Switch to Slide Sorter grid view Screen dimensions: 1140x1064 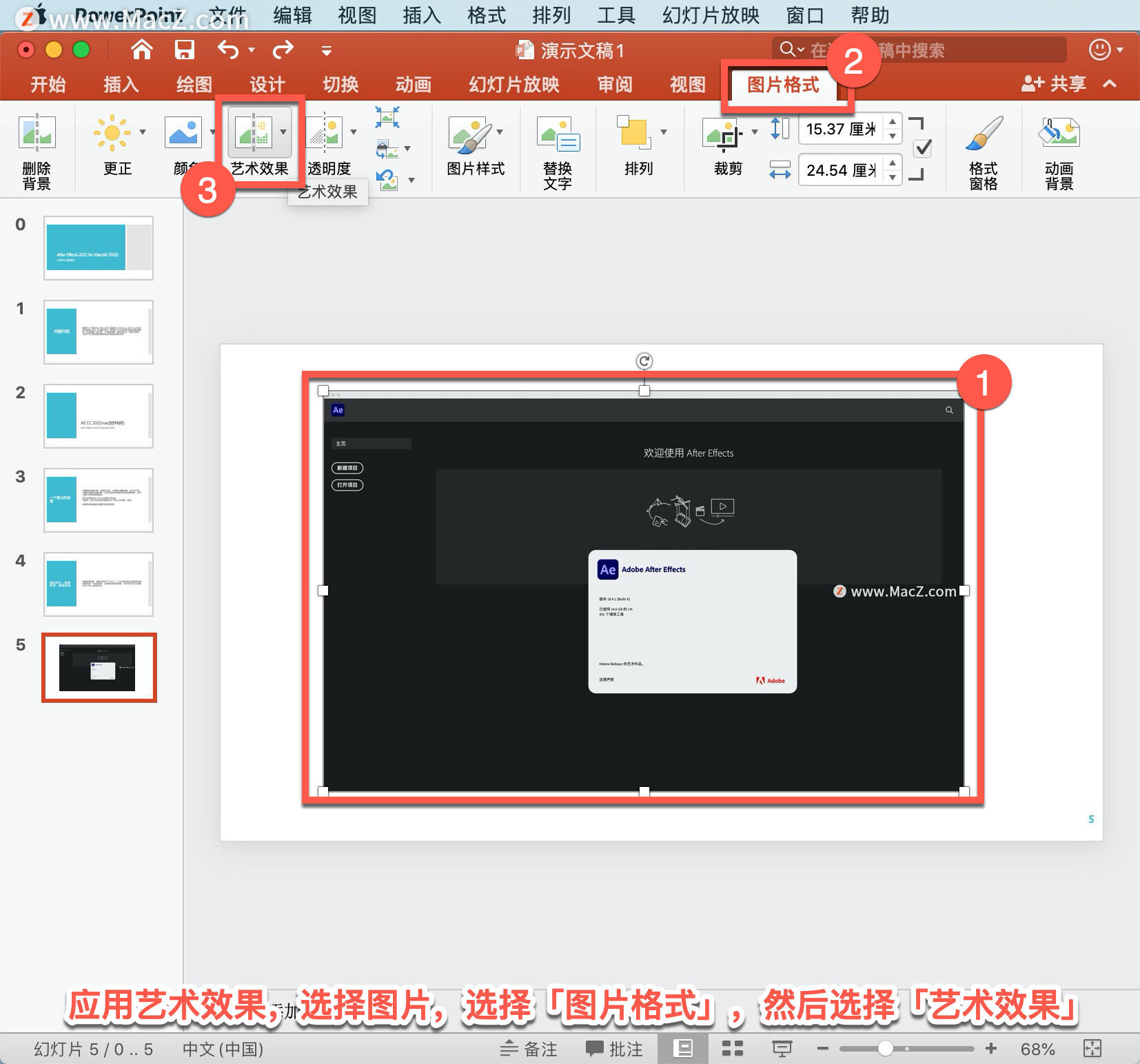click(x=732, y=1049)
